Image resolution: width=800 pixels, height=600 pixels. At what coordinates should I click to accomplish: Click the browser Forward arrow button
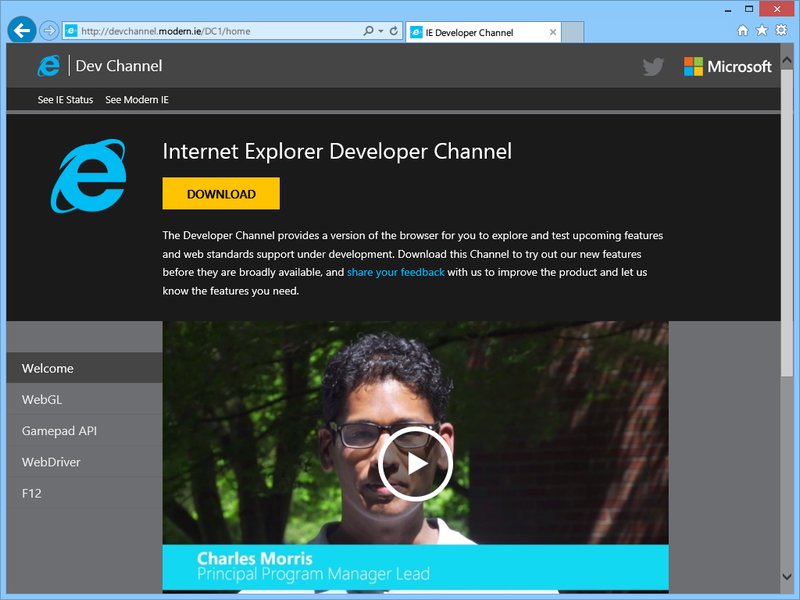[49, 31]
